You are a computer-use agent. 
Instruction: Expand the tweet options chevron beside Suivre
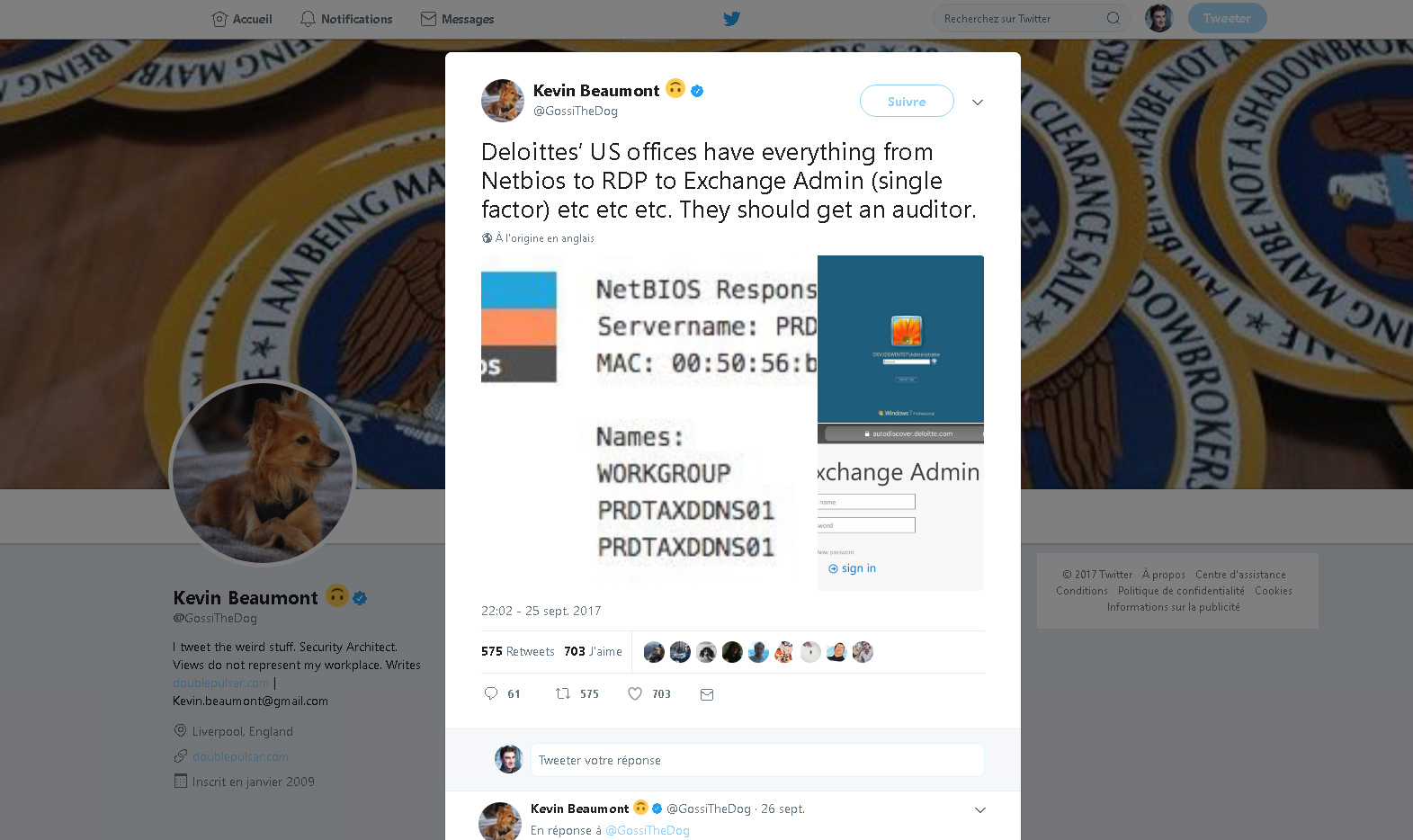click(978, 102)
